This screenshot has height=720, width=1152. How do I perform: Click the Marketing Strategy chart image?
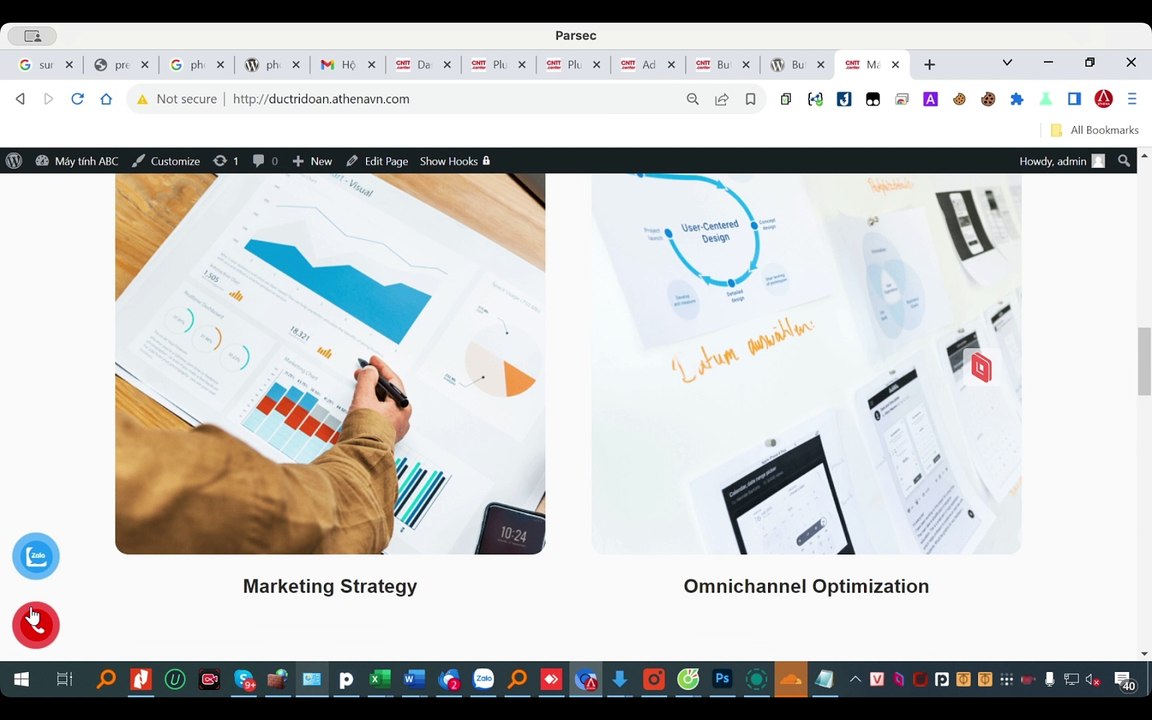pyautogui.click(x=330, y=364)
